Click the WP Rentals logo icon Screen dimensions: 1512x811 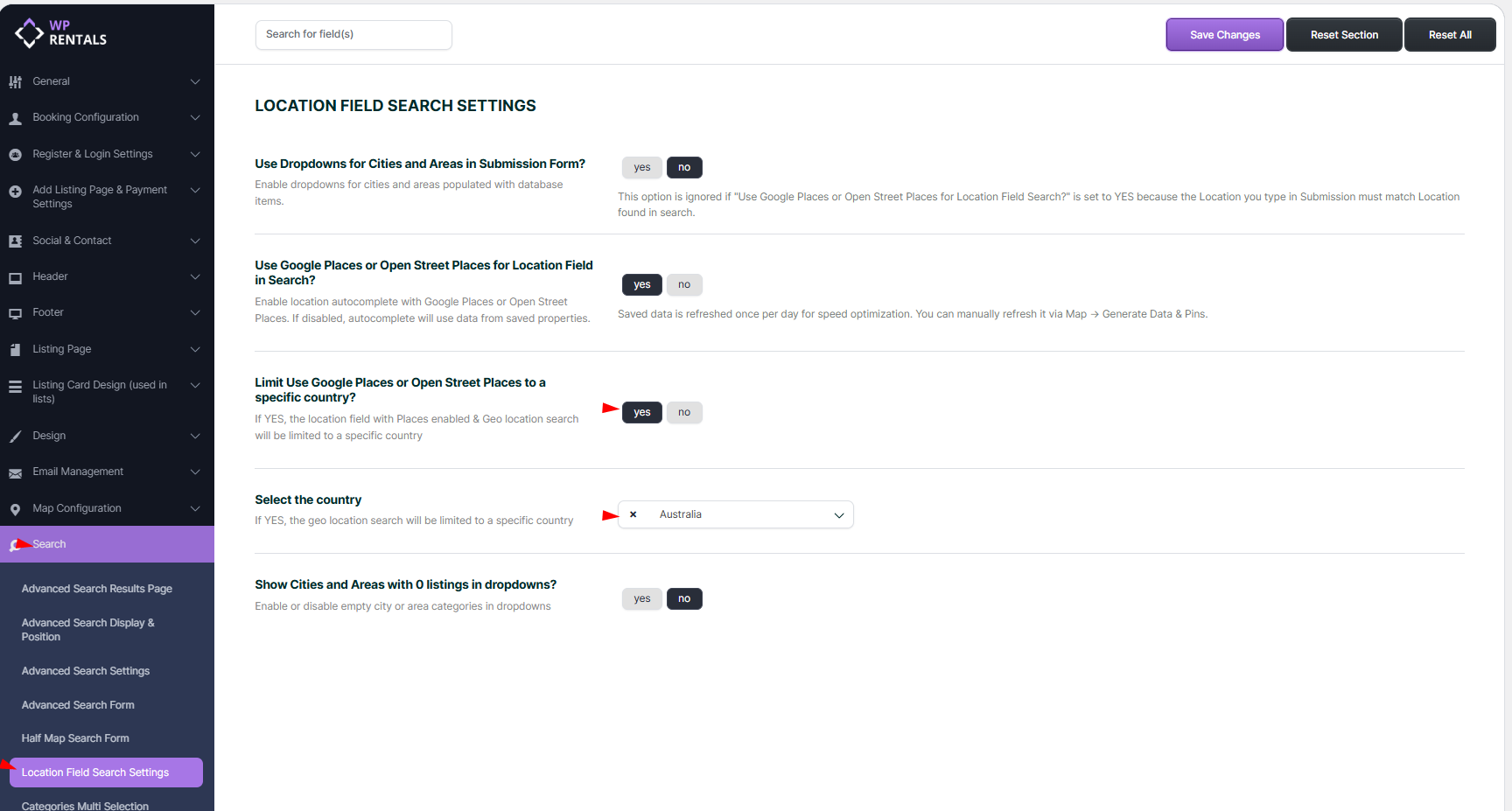(29, 33)
